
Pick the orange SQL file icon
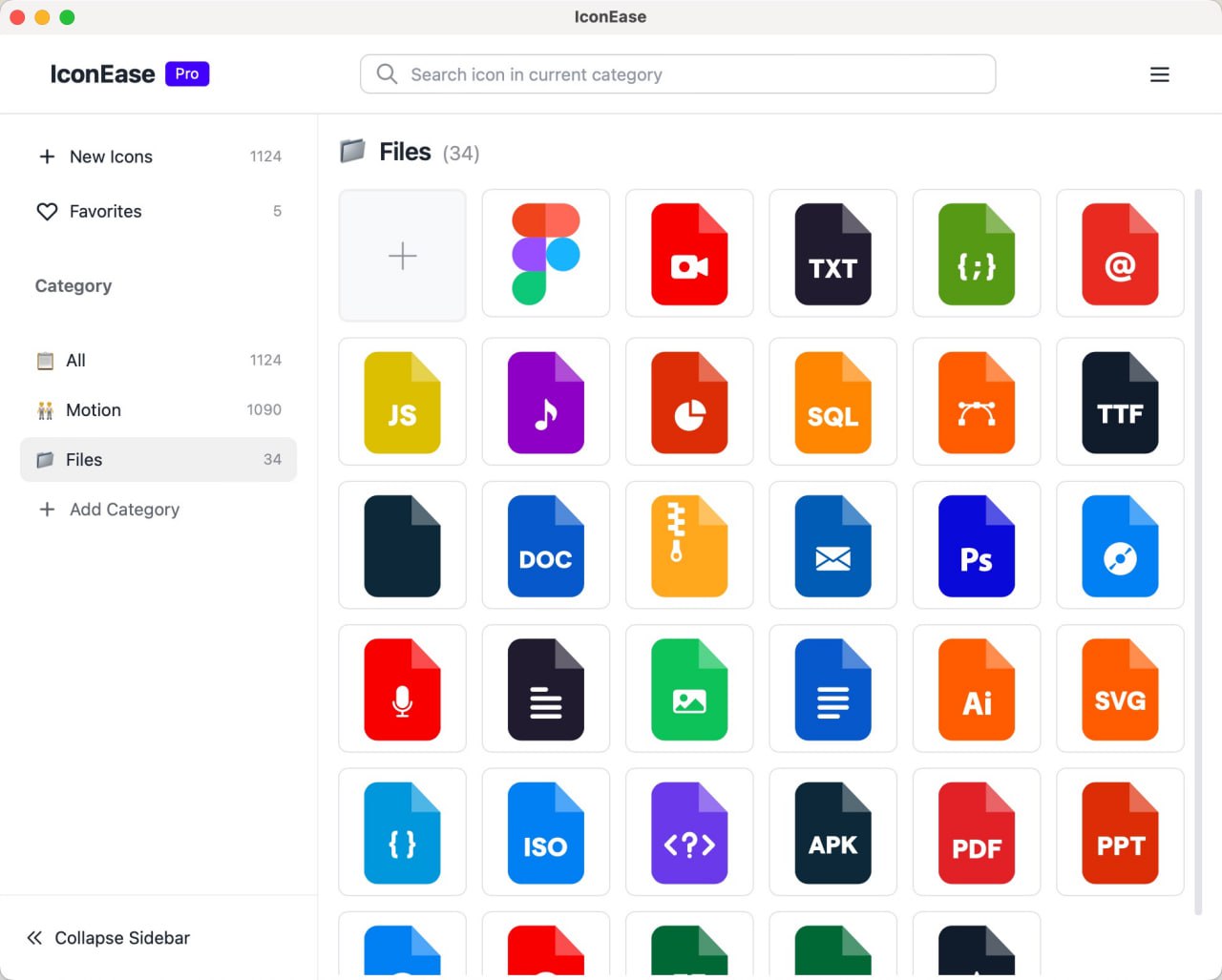(832, 402)
